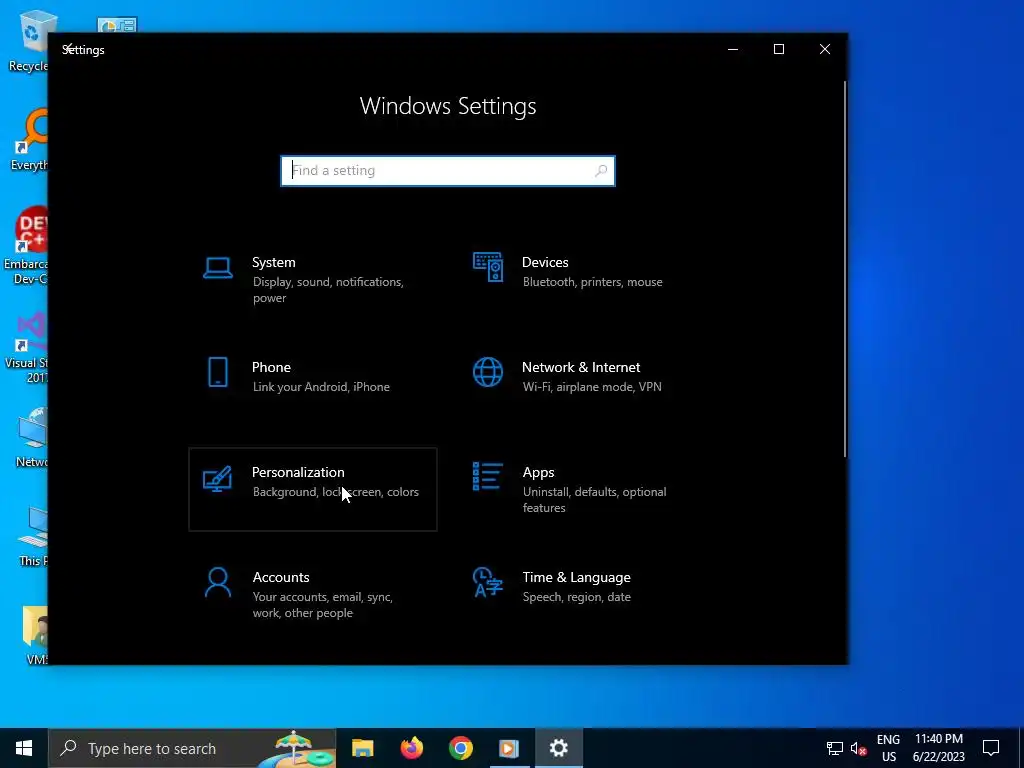The image size is (1024, 768).
Task: Open the Accounts category title
Action: tap(281, 577)
